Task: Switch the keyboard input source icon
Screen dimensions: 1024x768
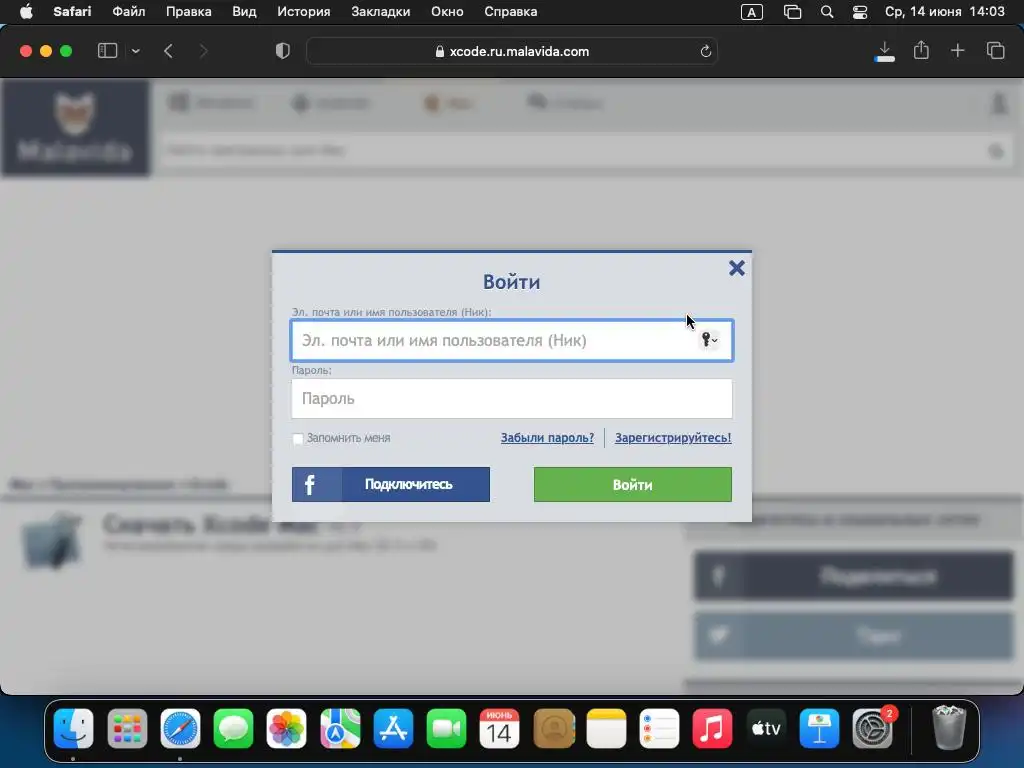Action: [752, 12]
